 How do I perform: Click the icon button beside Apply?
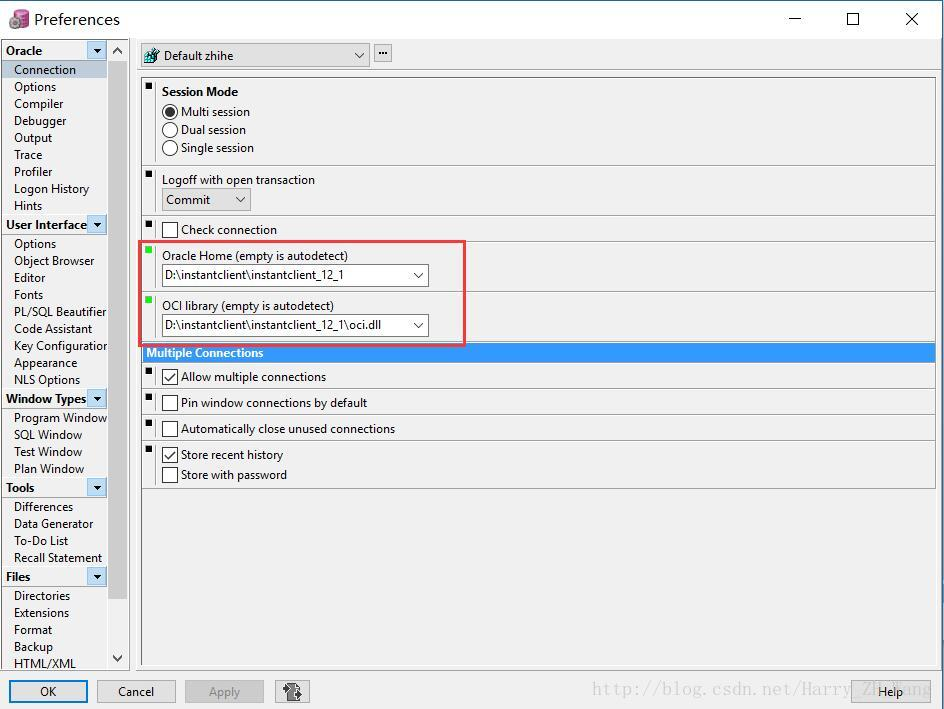pos(293,692)
